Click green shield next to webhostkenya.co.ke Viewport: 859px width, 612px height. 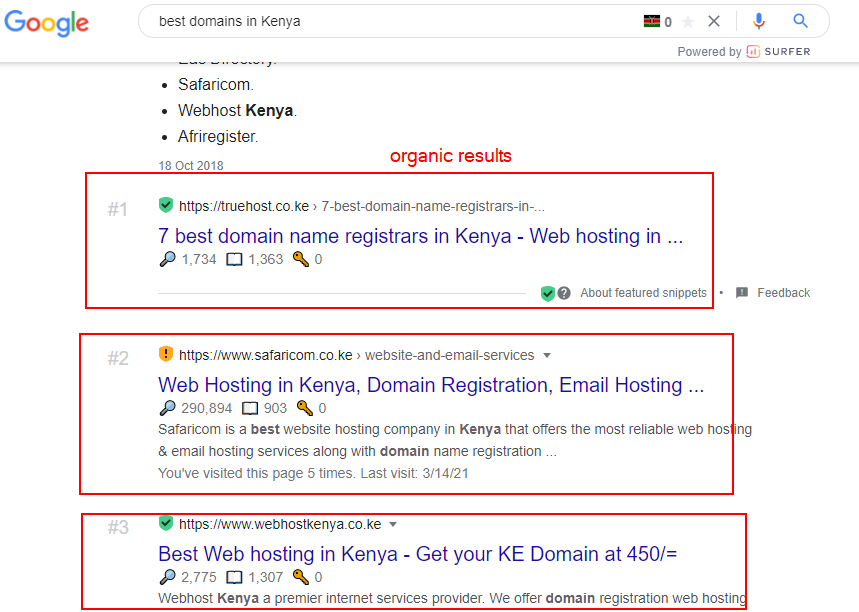click(x=165, y=523)
